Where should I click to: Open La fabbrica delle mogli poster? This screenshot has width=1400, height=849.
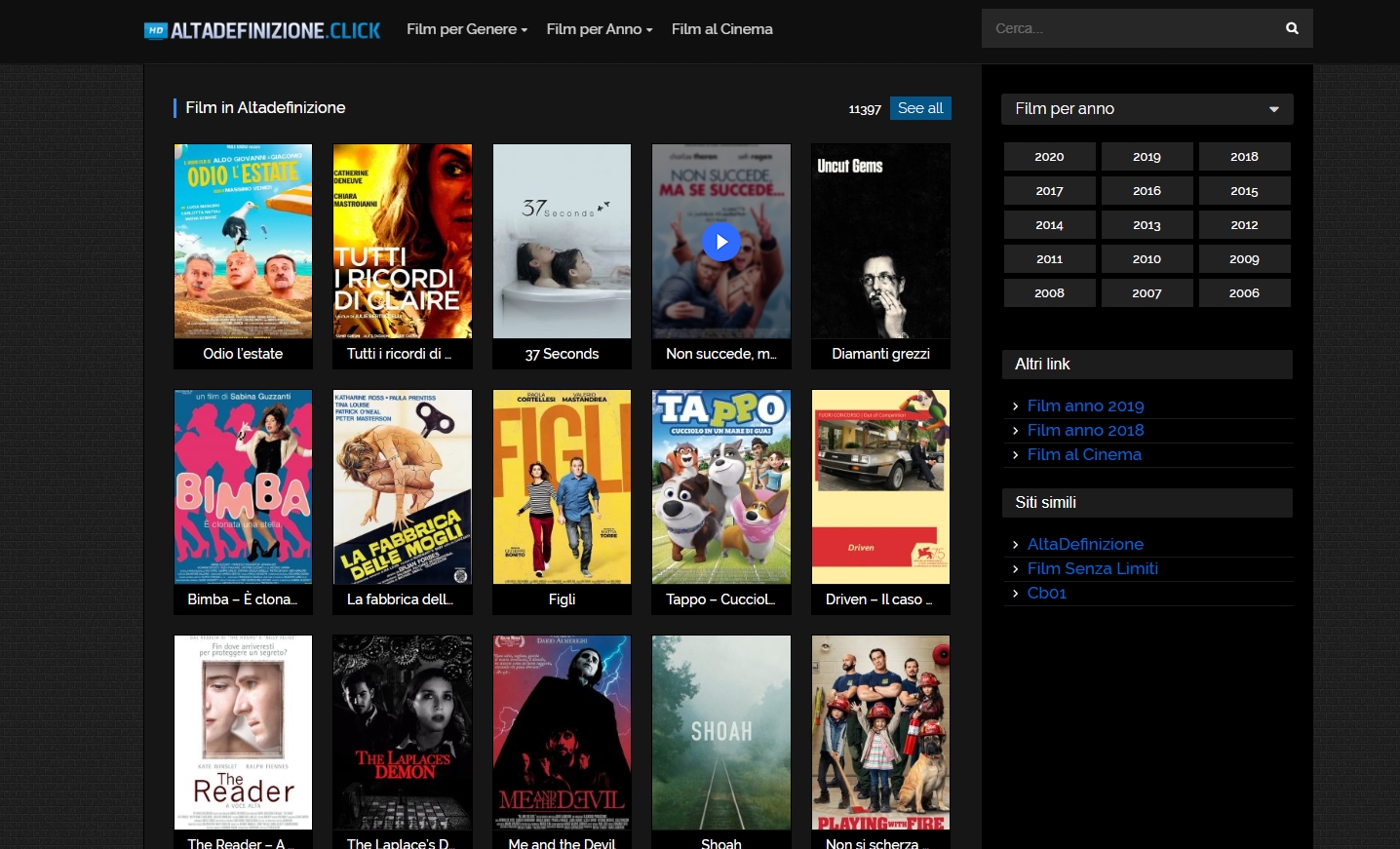tap(403, 486)
